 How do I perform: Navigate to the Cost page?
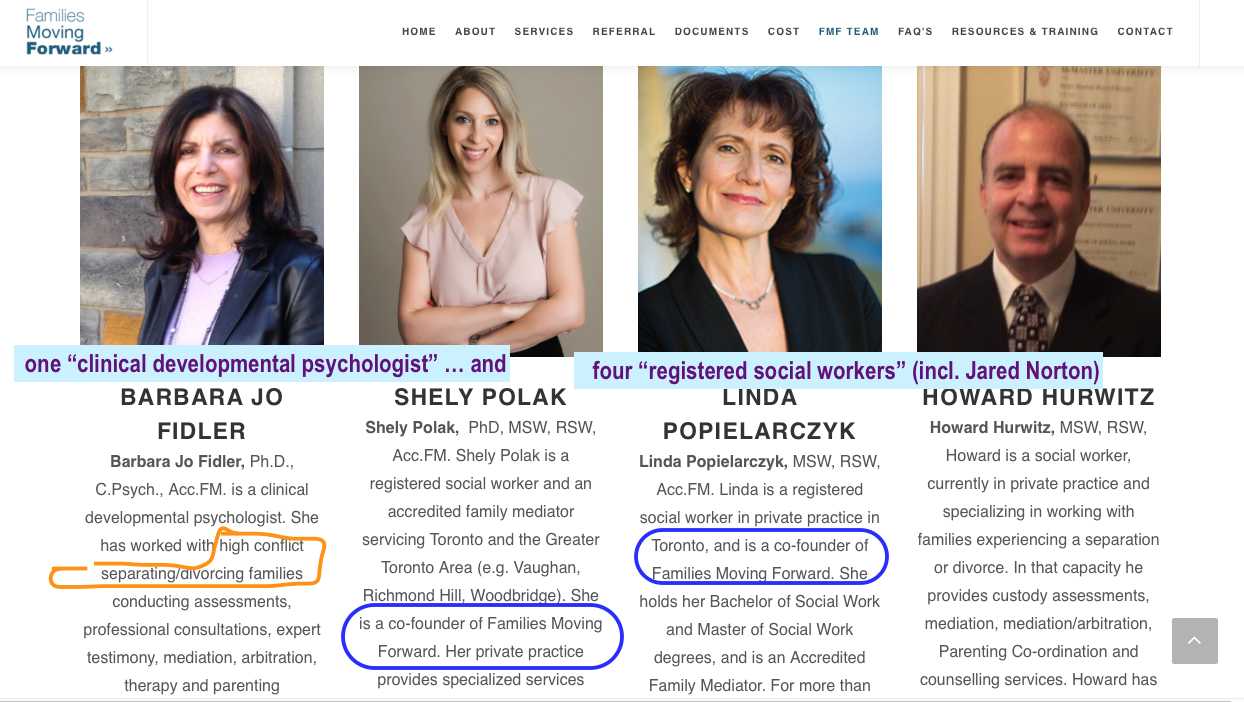[784, 32]
